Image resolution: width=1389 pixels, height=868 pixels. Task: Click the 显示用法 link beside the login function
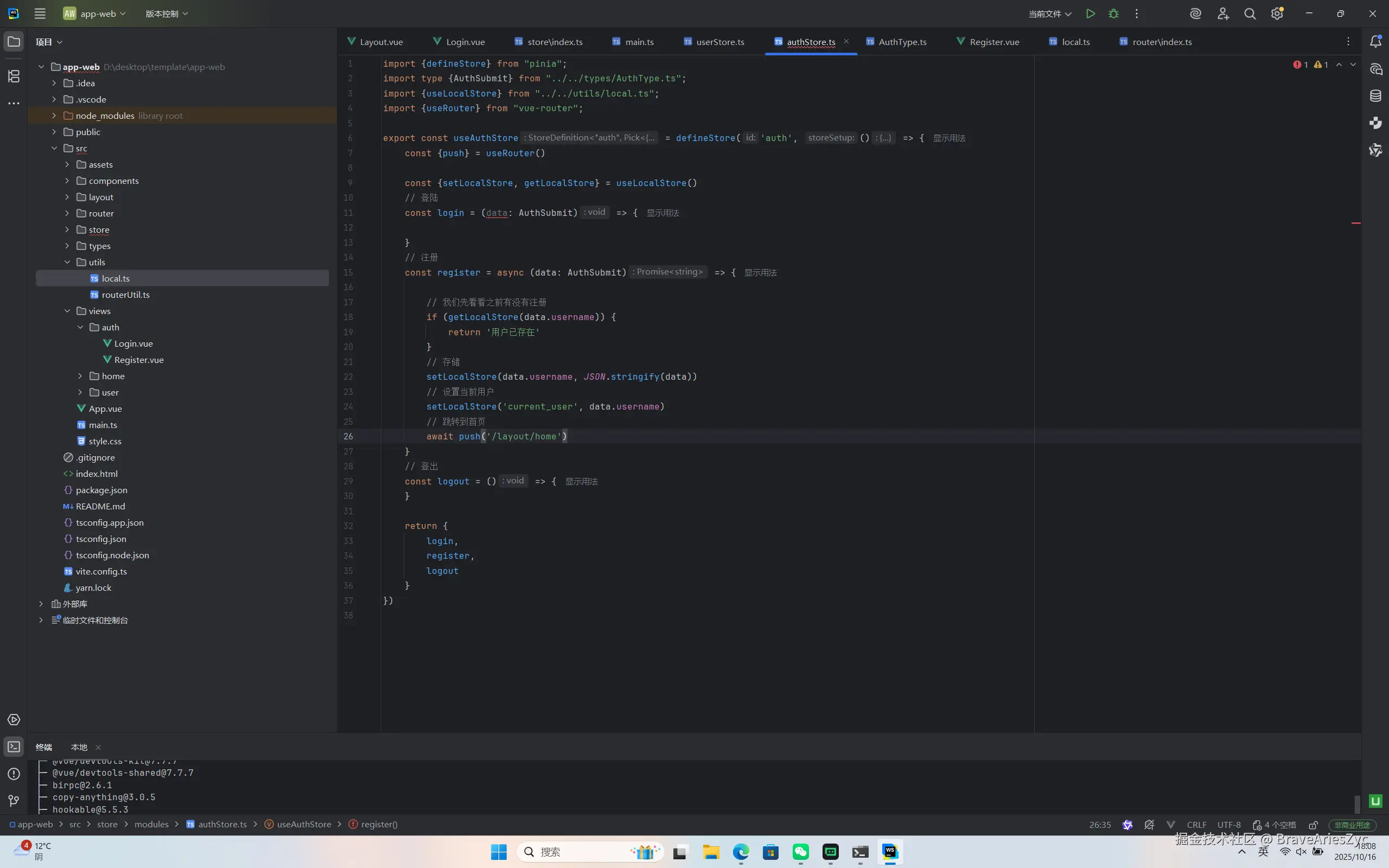click(x=662, y=213)
